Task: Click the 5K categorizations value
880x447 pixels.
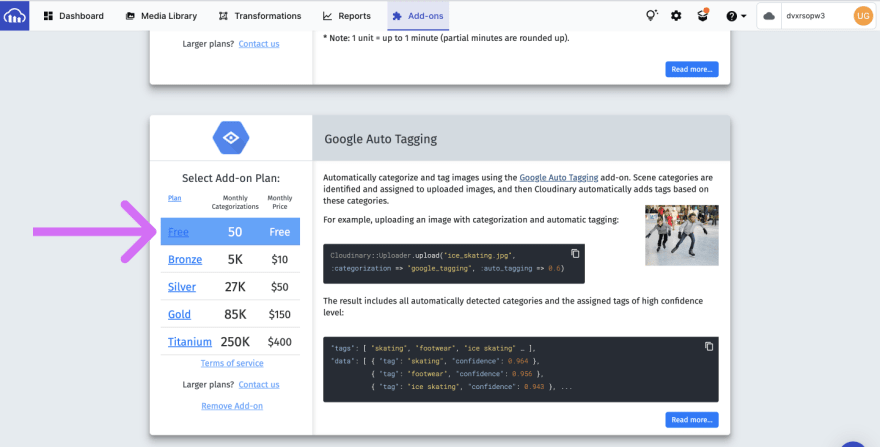Action: tap(235, 259)
